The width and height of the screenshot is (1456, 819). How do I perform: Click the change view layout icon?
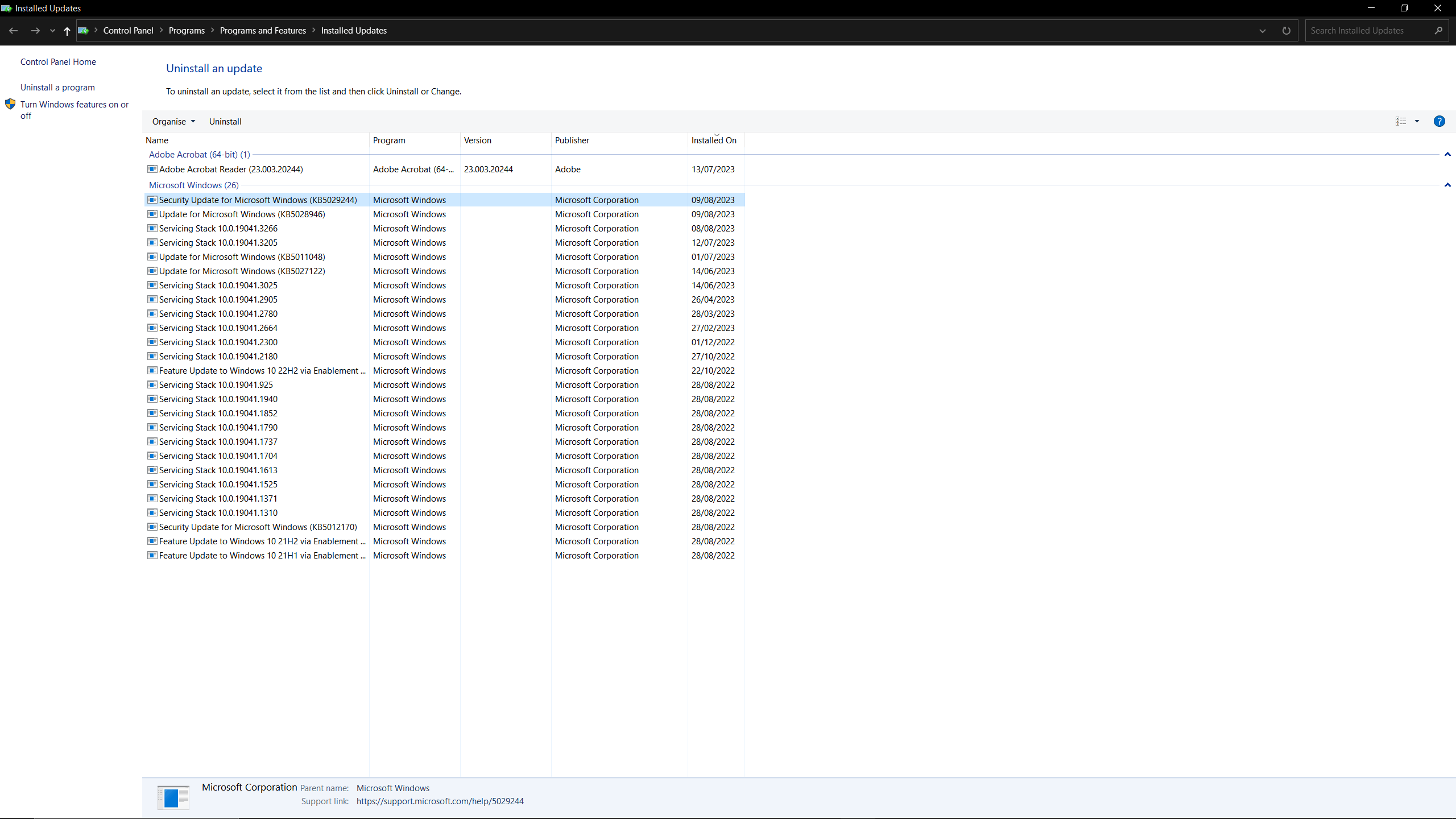[x=1400, y=121]
